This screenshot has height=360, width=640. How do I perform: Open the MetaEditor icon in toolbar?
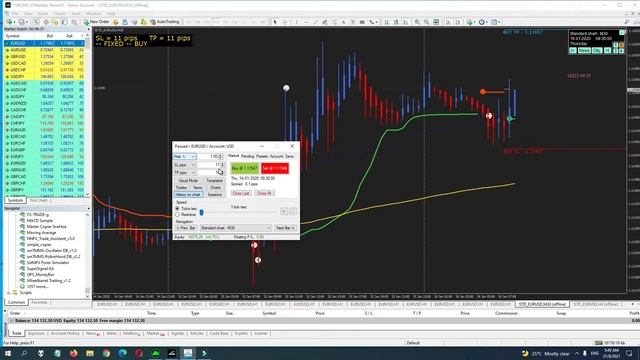click(x=116, y=22)
